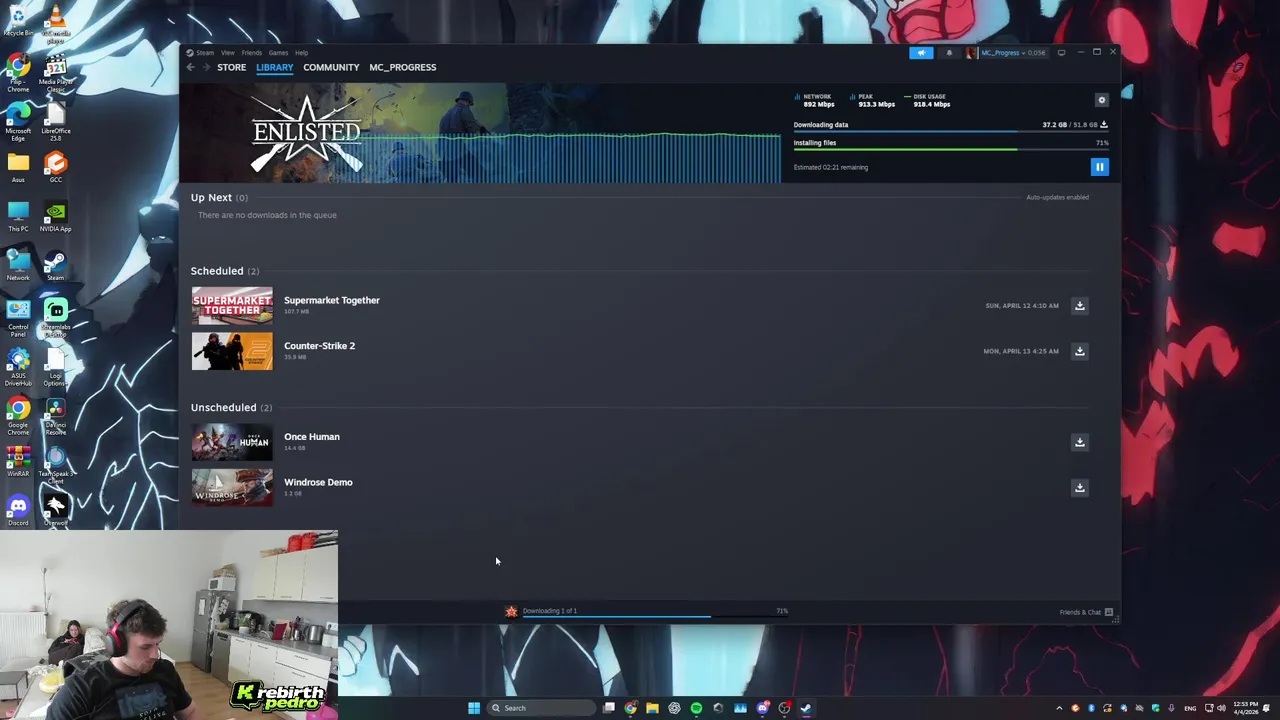Open the MC_PROGRESS profile tab
The image size is (1280, 720).
pyautogui.click(x=402, y=67)
